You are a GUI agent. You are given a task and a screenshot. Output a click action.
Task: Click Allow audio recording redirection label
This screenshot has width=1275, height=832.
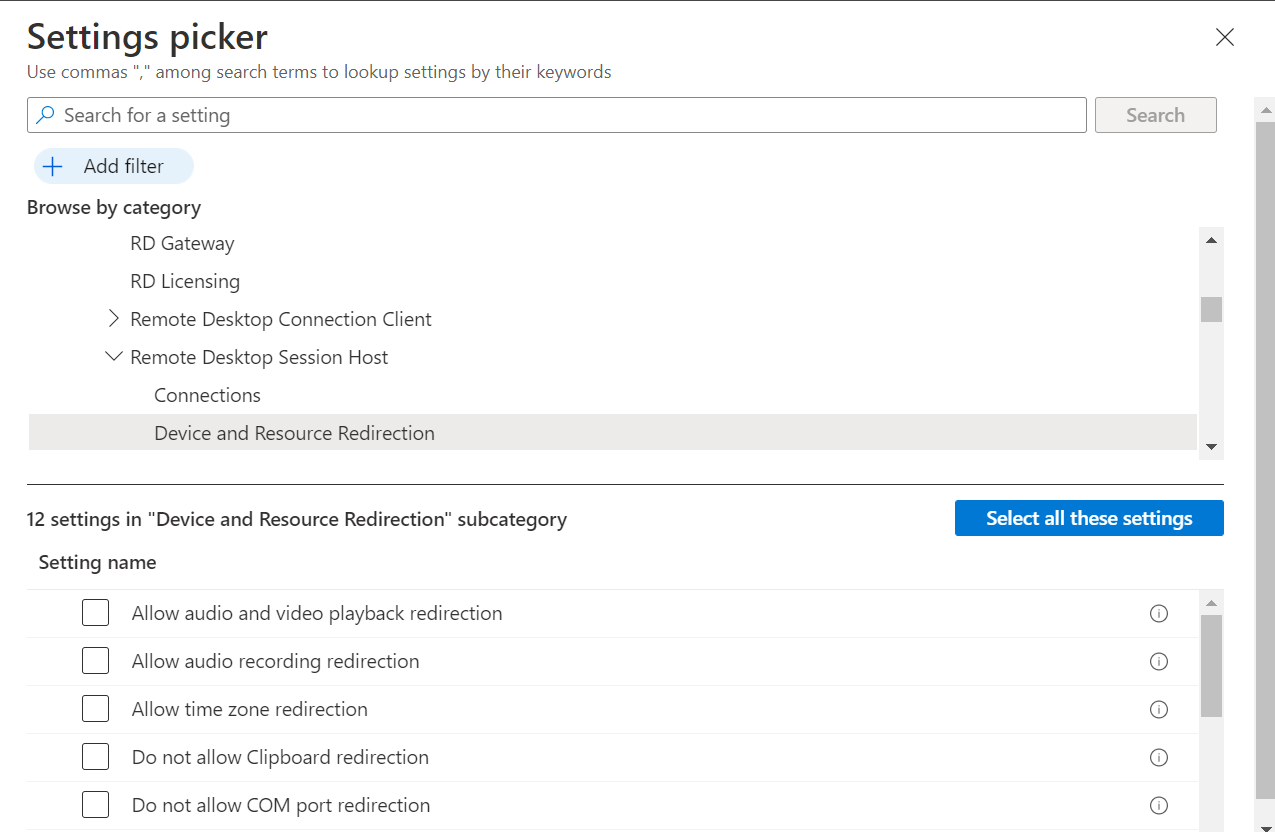click(x=276, y=661)
